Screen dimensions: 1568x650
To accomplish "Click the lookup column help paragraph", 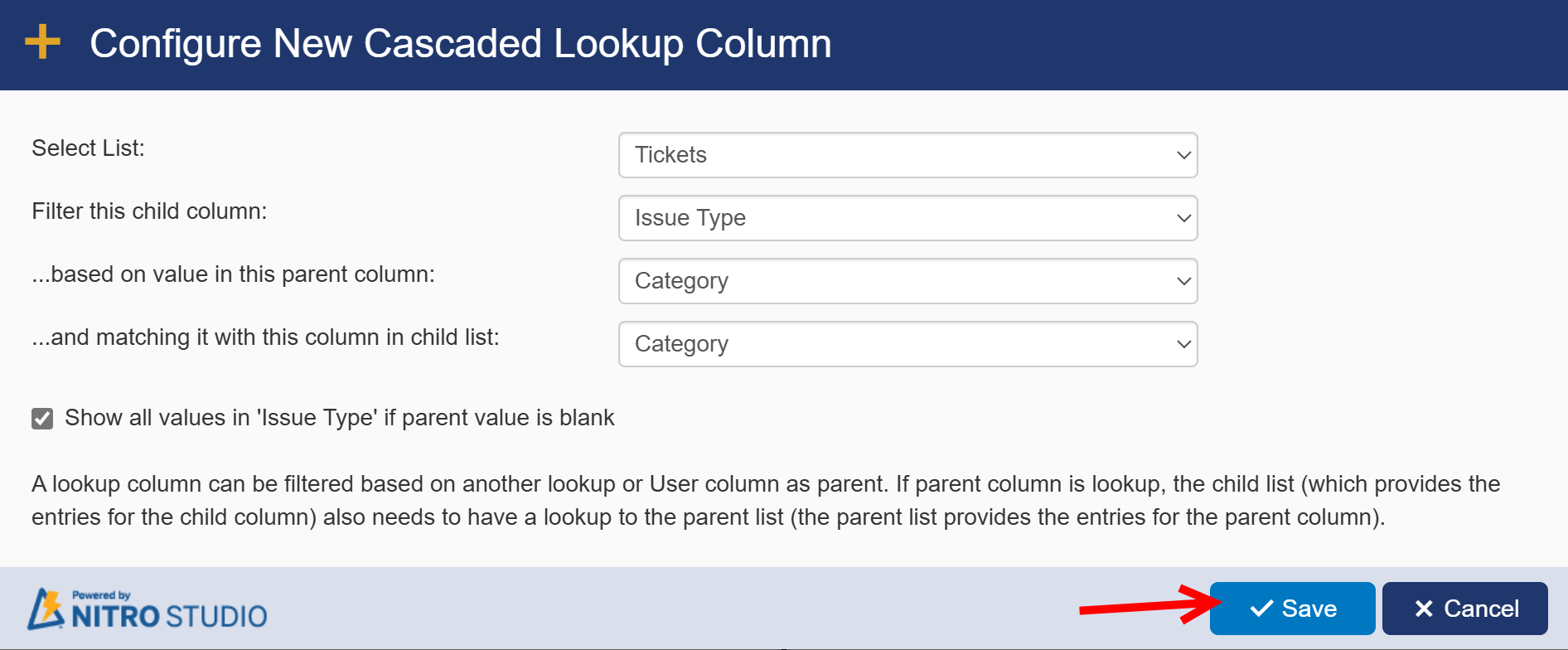I will click(x=766, y=500).
